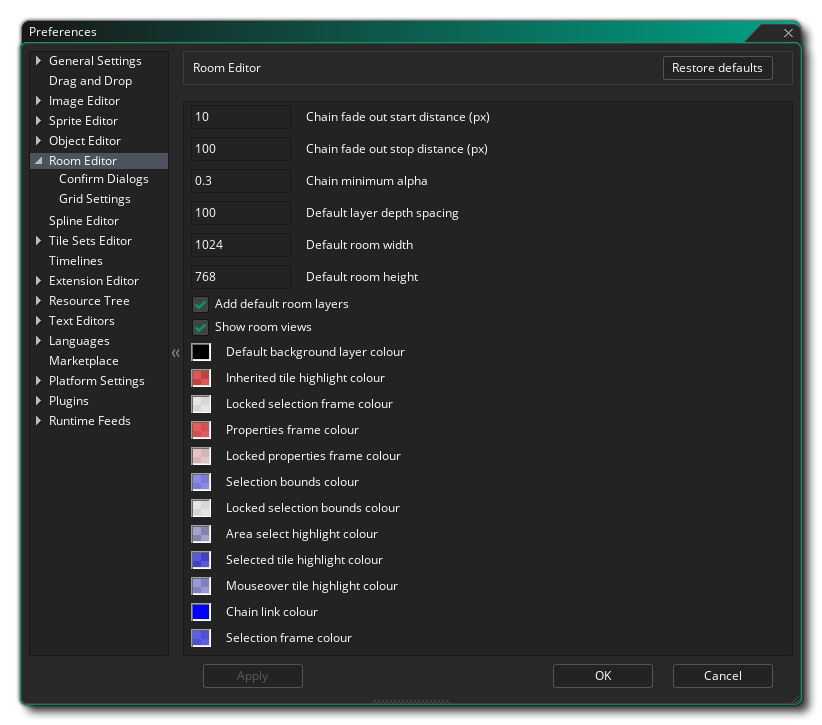Screen dimensions: 822x725
Task: Expand the General Settings category
Action: (x=38, y=60)
